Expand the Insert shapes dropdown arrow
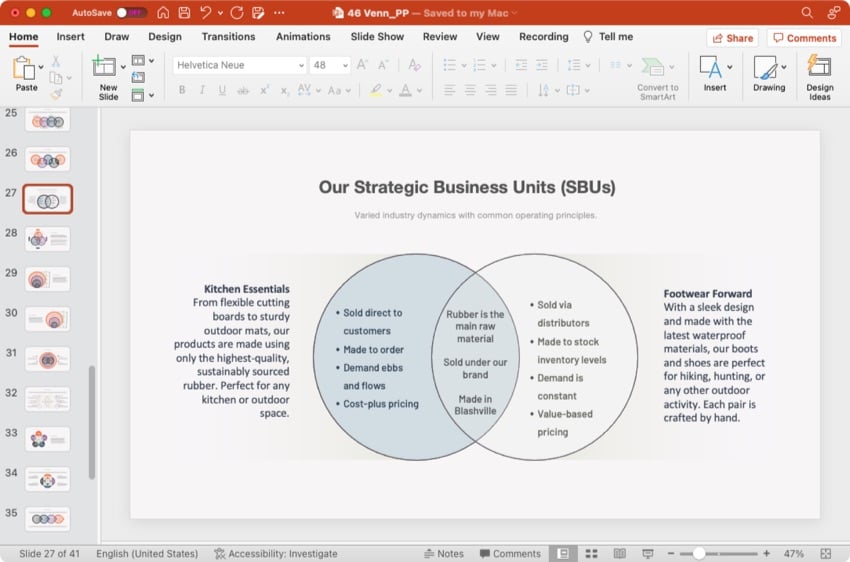This screenshot has height=562, width=850. point(729,67)
